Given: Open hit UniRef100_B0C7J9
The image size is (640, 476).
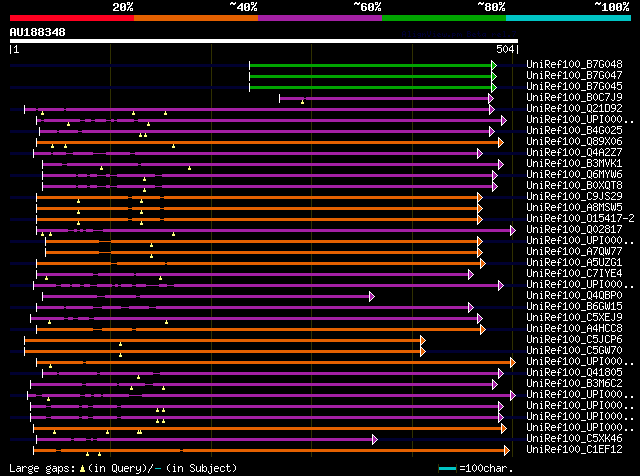Looking at the screenshot, I should tap(574, 98).
